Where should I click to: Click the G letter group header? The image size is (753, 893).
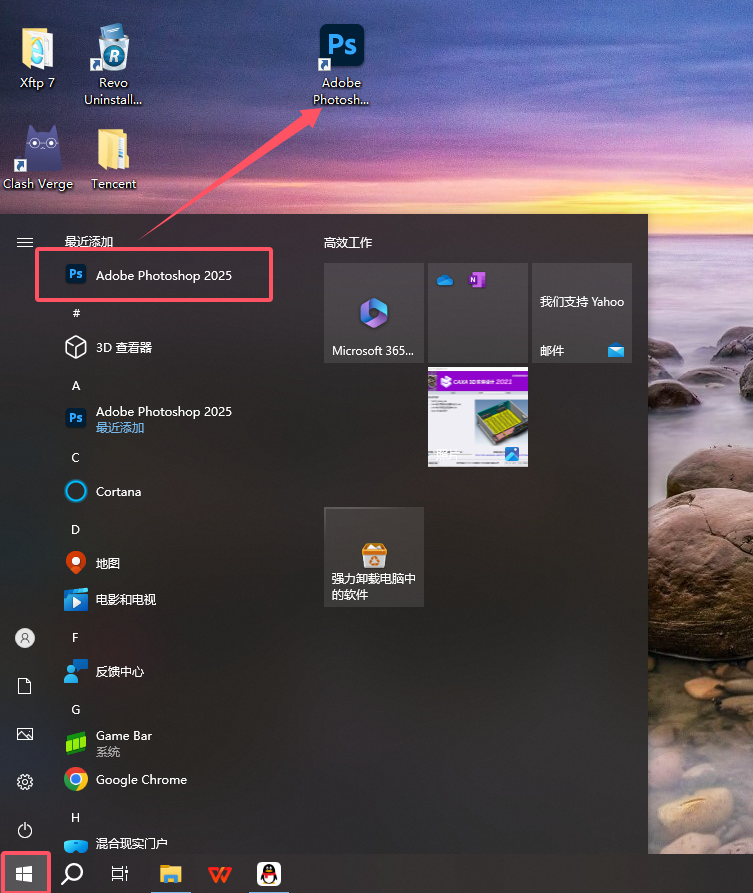(x=76, y=710)
